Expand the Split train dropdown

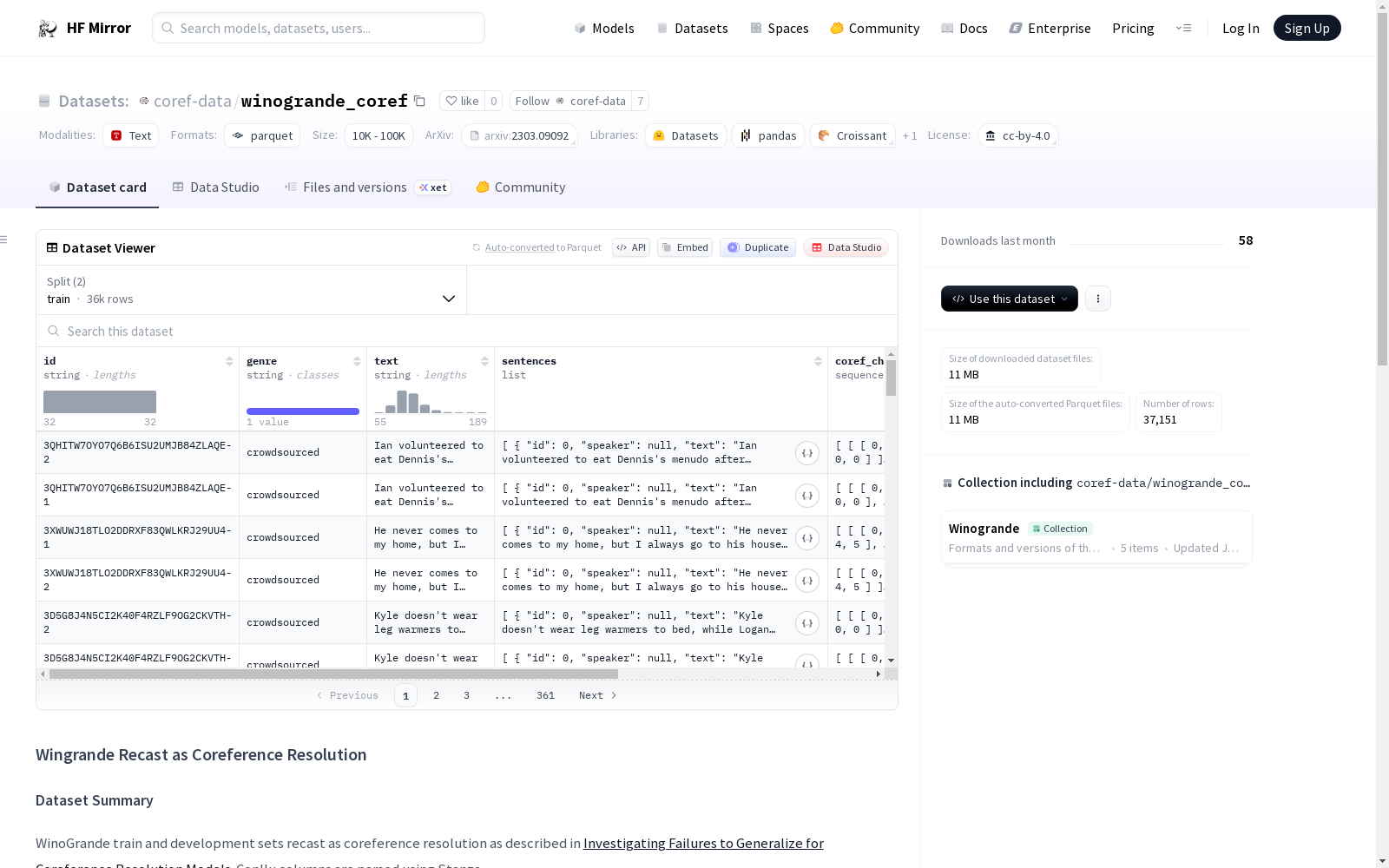click(252, 290)
